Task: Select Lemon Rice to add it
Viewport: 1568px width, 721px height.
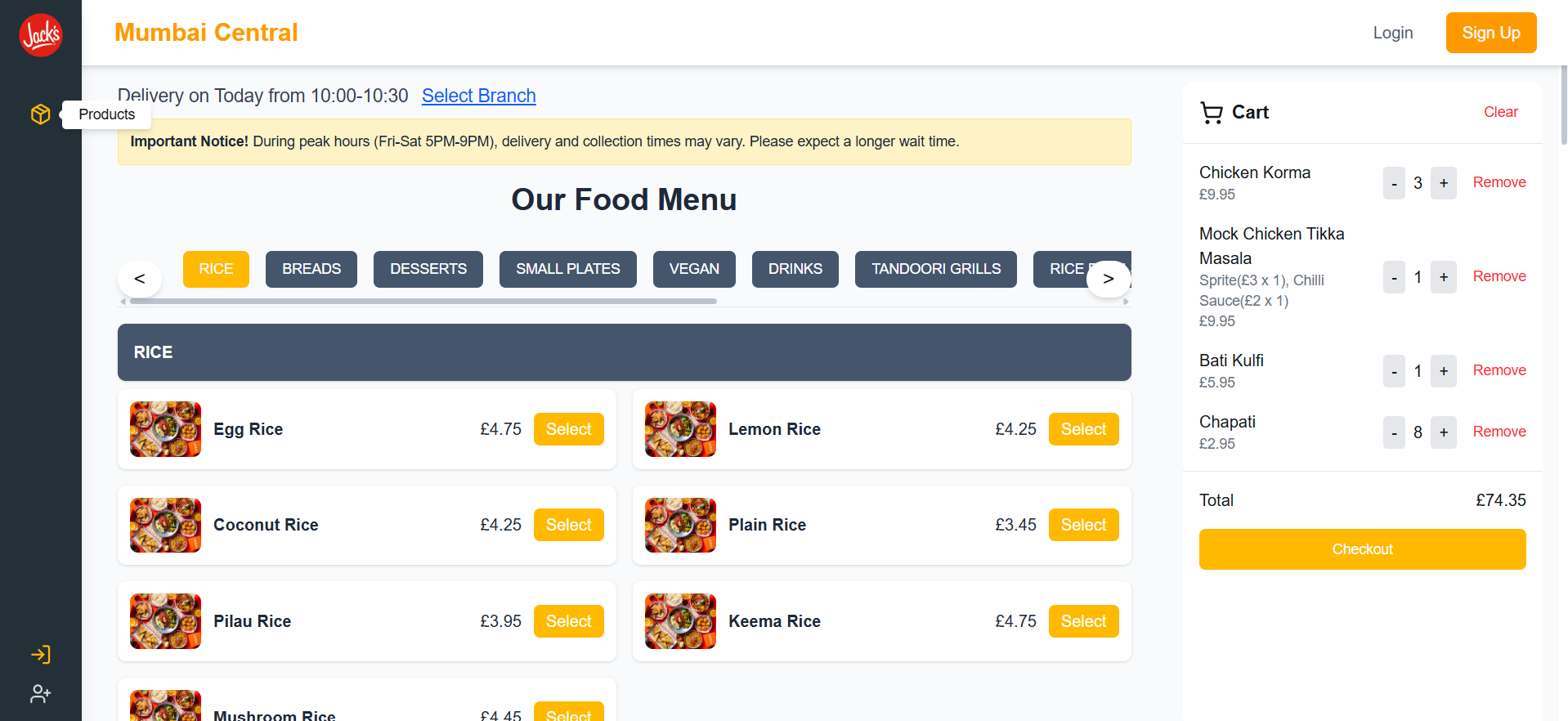Action: point(1083,429)
